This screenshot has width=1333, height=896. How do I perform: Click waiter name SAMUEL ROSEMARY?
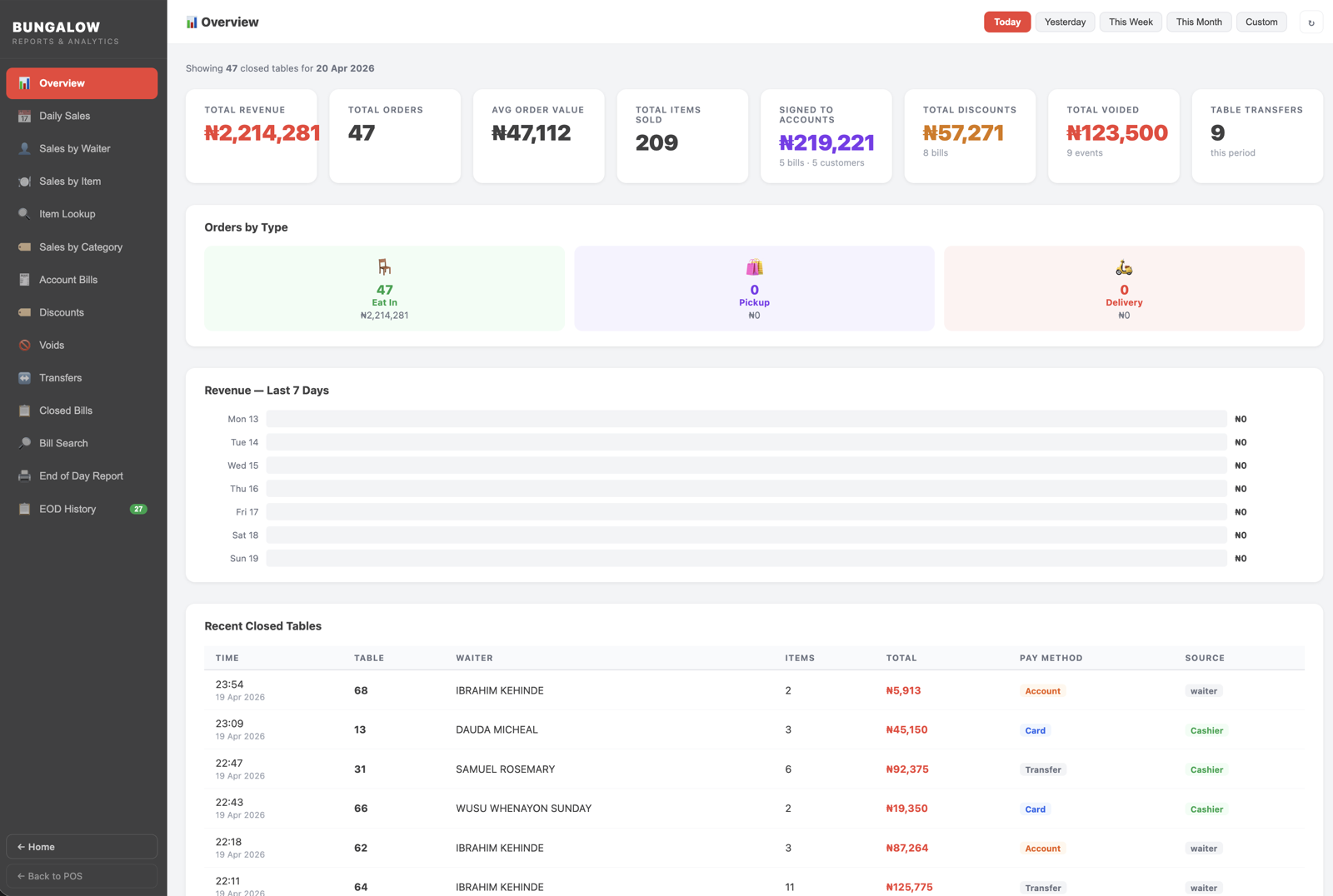pyautogui.click(x=505, y=769)
